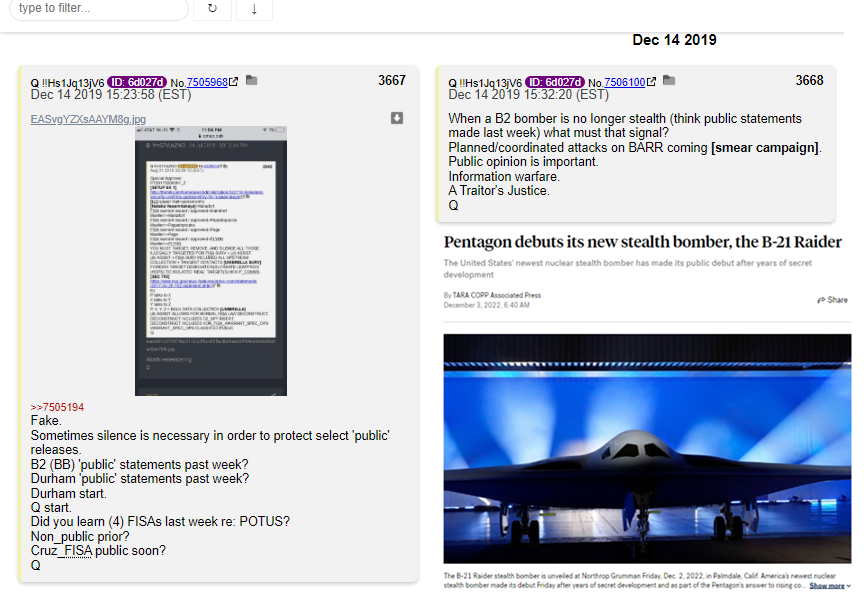Click 'Cruz_FISA public soon?' line
Image resolution: width=864 pixels, height=604 pixels.
coord(98,551)
